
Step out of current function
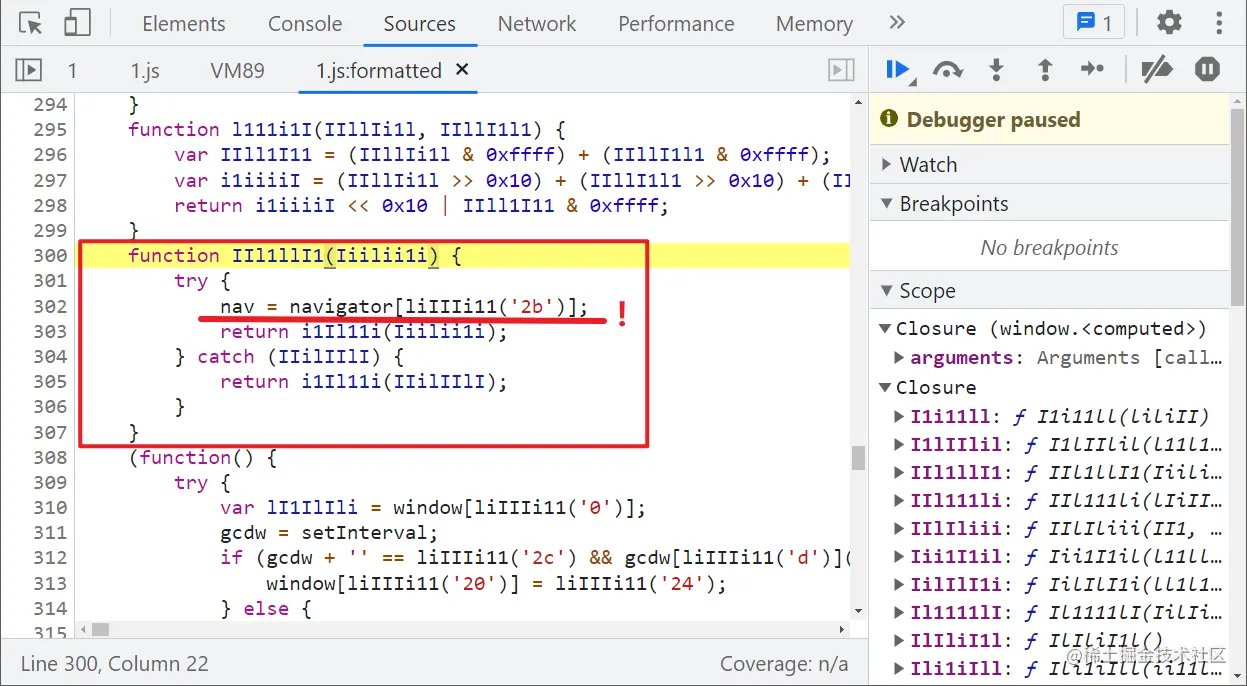(x=1045, y=70)
